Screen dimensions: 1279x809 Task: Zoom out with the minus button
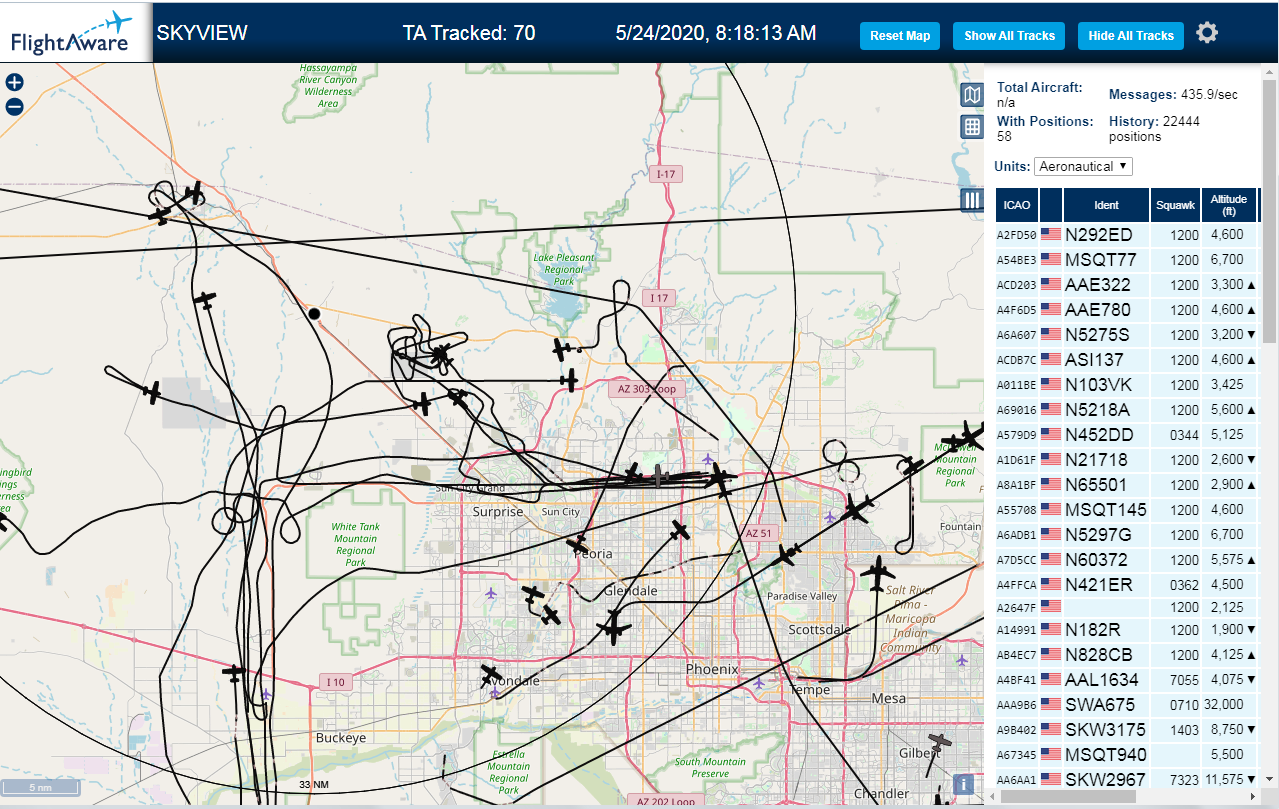[14, 106]
